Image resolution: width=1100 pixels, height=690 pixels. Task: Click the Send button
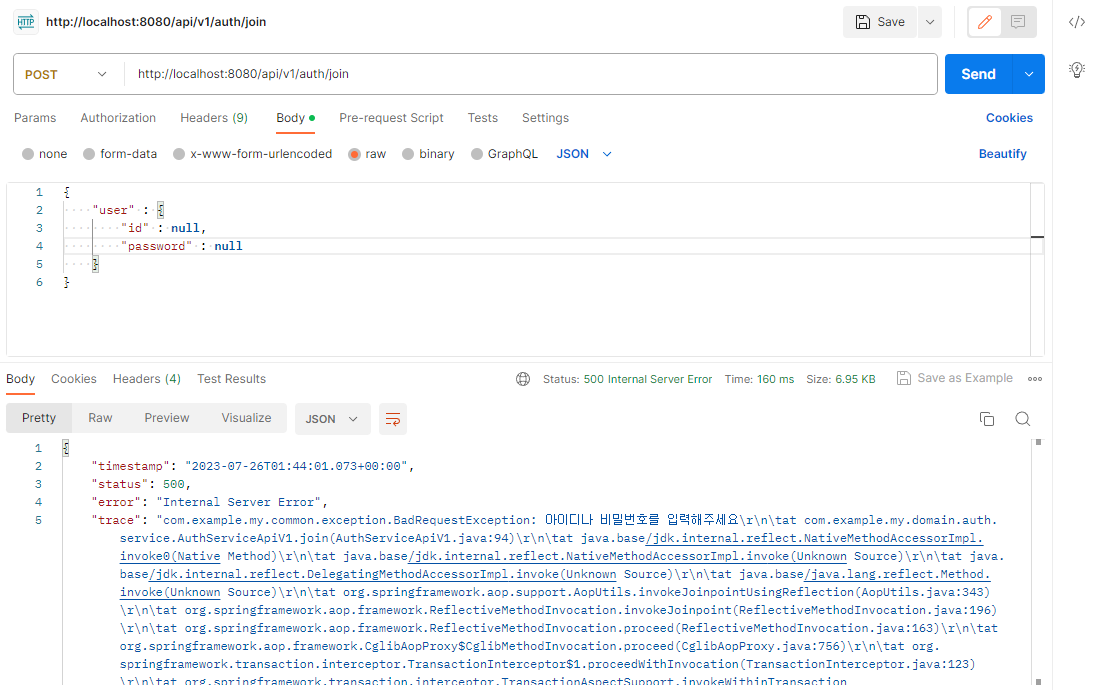coord(978,73)
